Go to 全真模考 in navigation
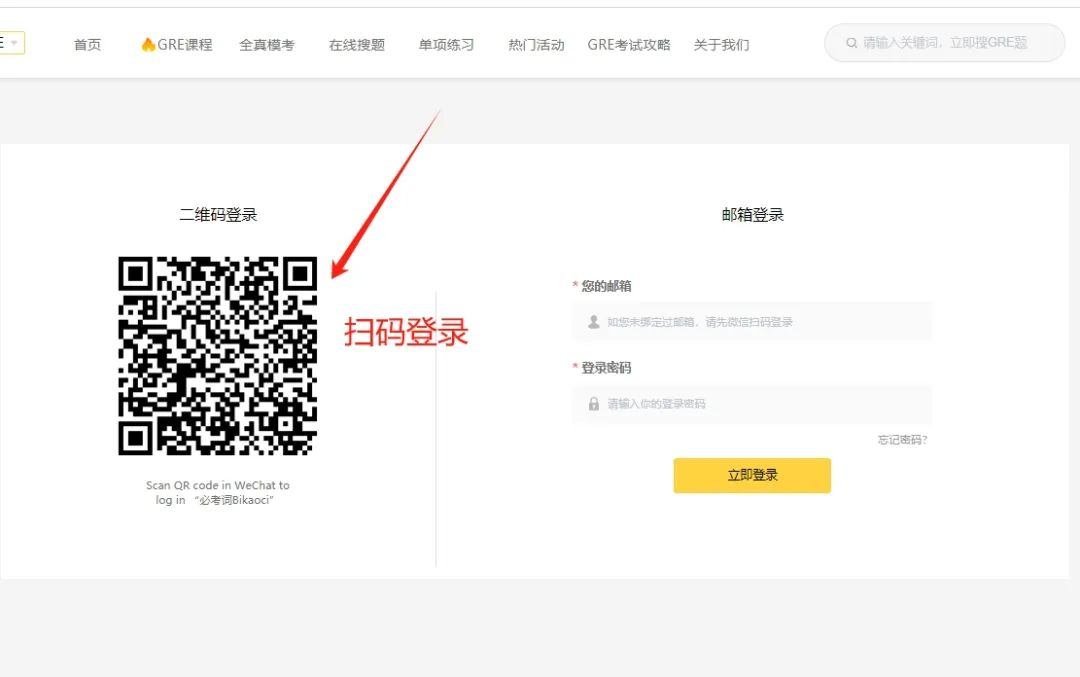 pyautogui.click(x=267, y=45)
